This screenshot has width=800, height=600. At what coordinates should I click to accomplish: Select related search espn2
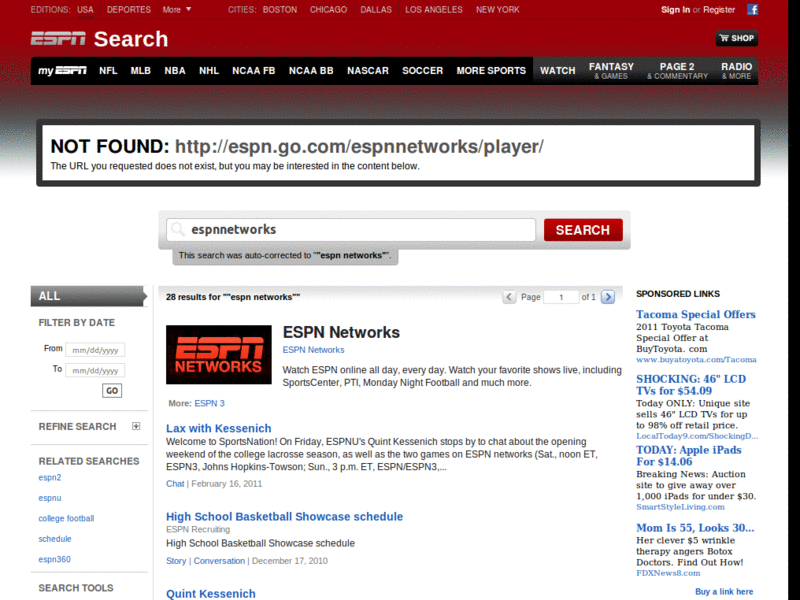point(49,478)
